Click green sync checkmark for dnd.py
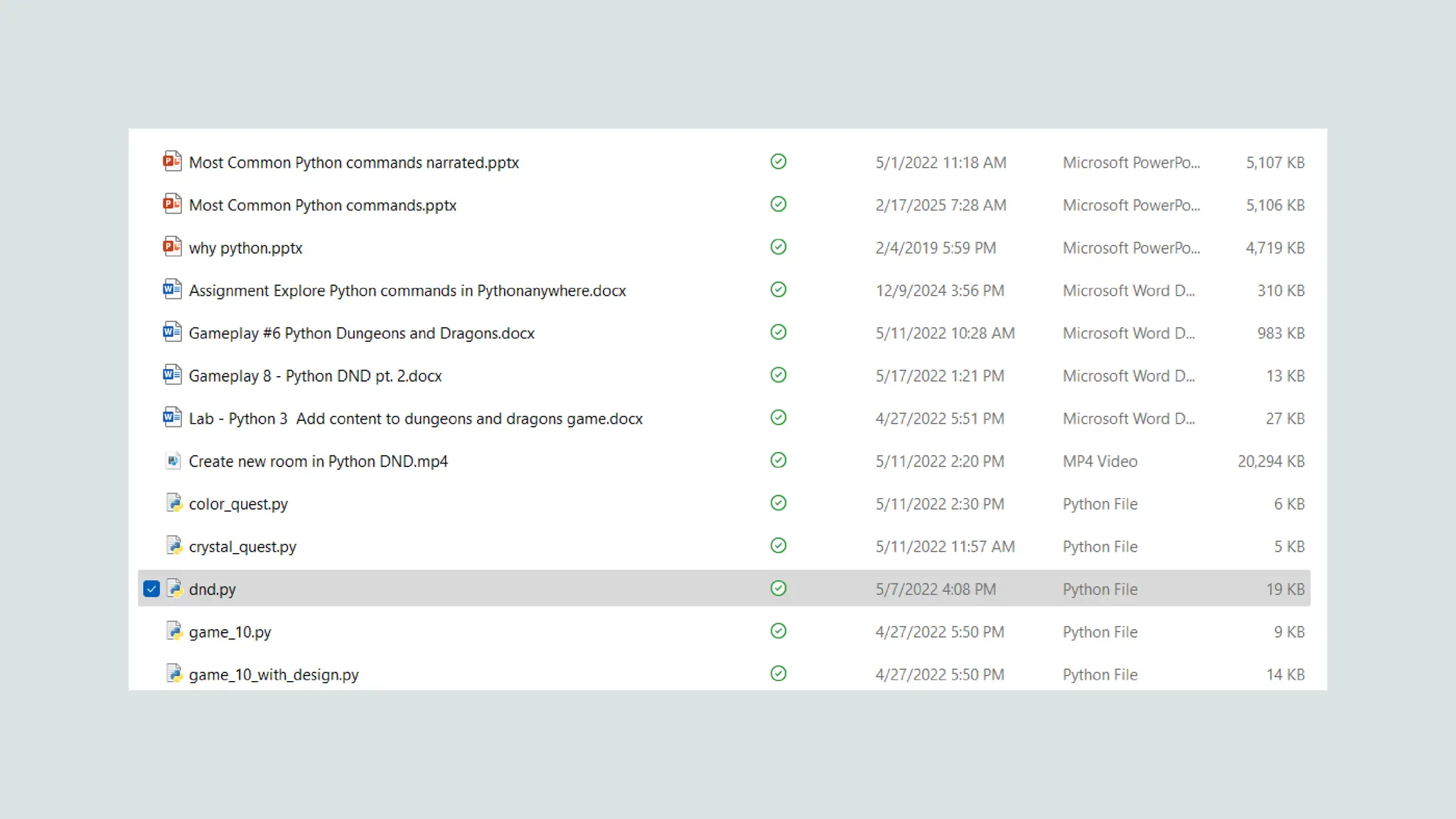 778,588
